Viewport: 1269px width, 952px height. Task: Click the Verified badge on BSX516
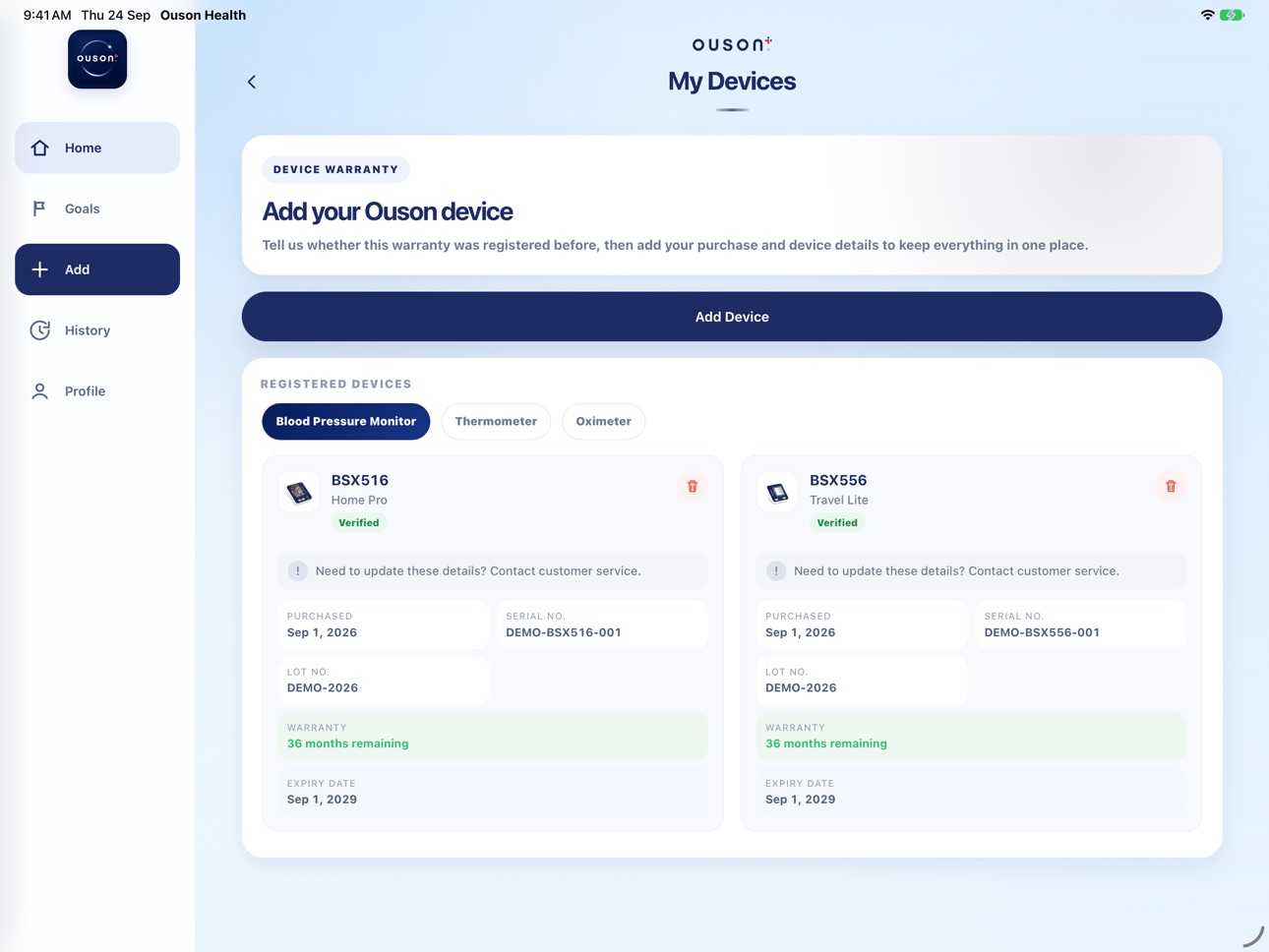tap(359, 523)
